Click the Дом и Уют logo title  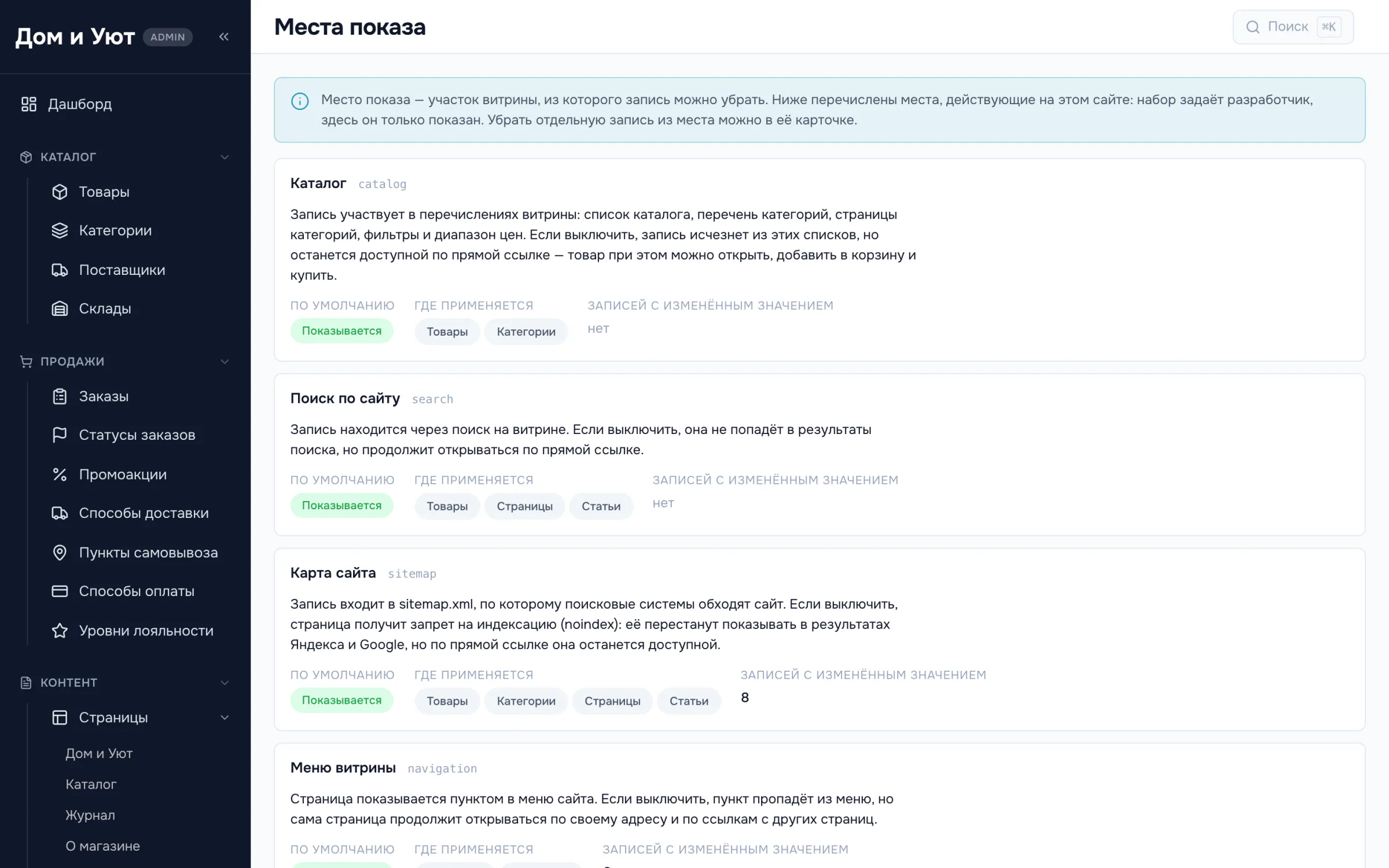click(75, 36)
